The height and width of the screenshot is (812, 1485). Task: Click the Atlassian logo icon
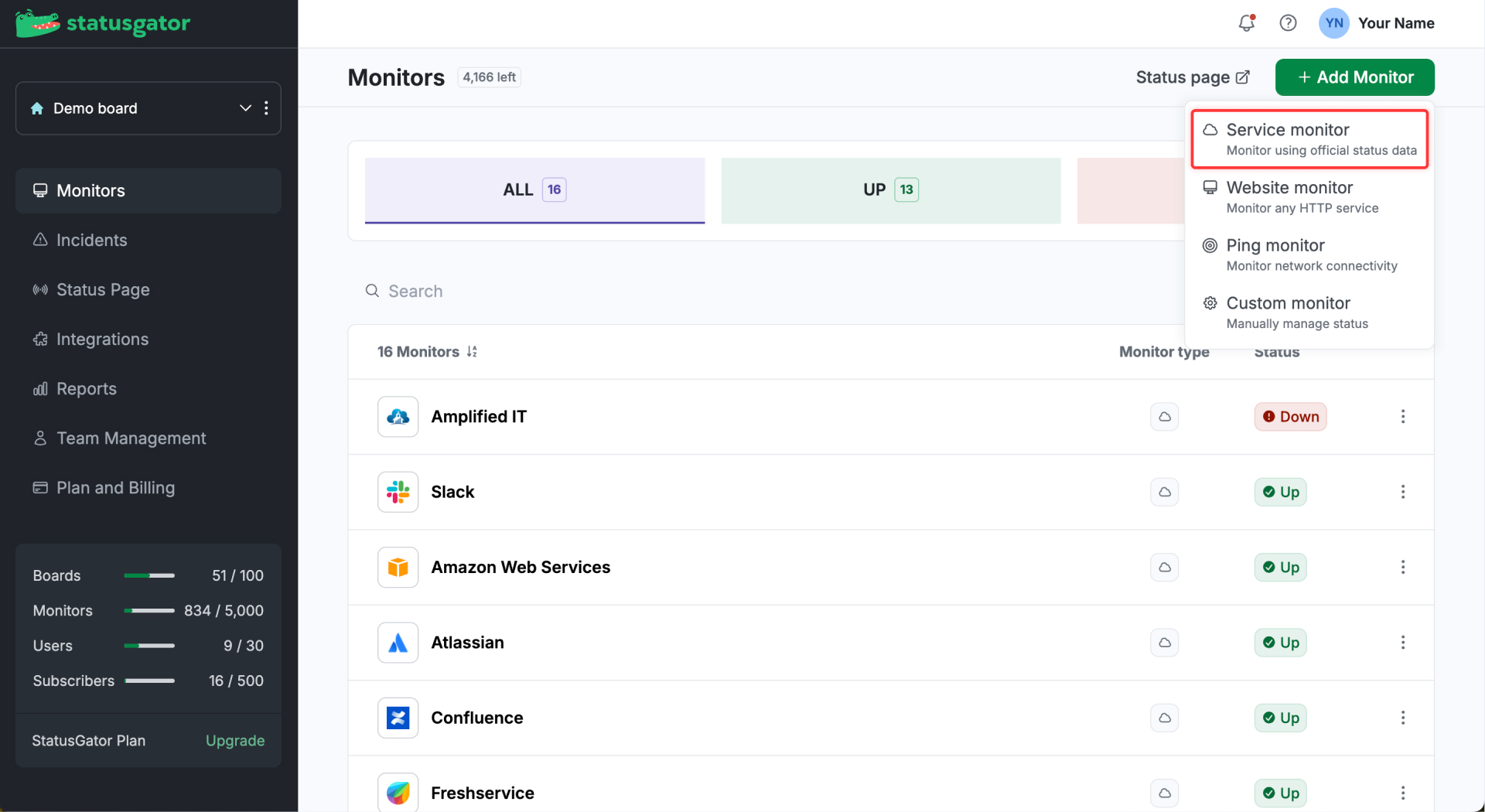(x=398, y=643)
